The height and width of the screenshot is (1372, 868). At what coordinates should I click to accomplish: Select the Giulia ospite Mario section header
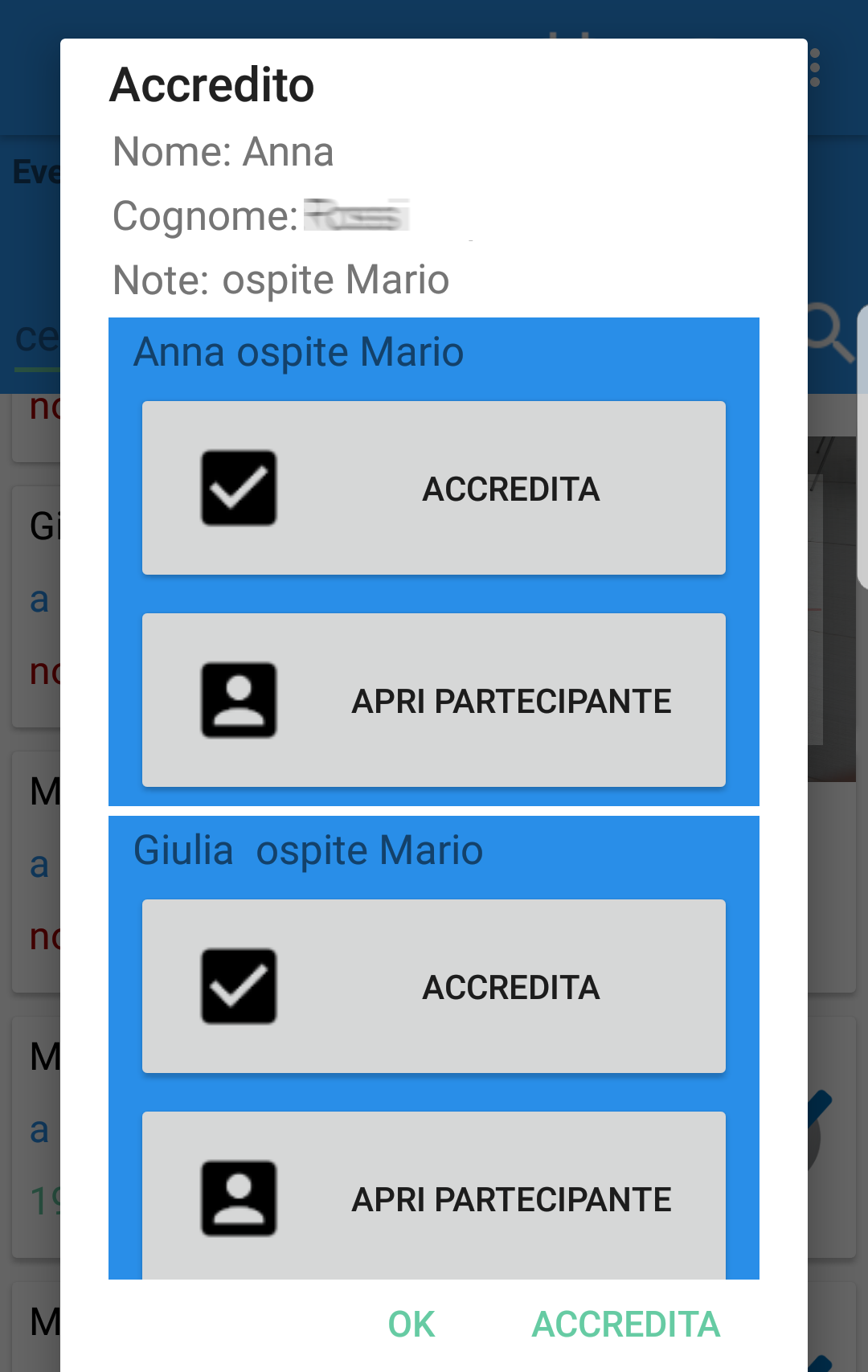tap(308, 850)
